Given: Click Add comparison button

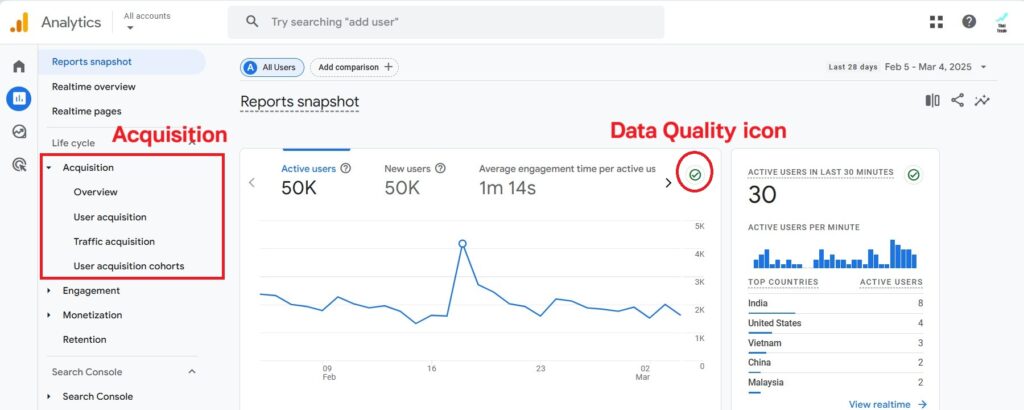Looking at the screenshot, I should [x=355, y=67].
